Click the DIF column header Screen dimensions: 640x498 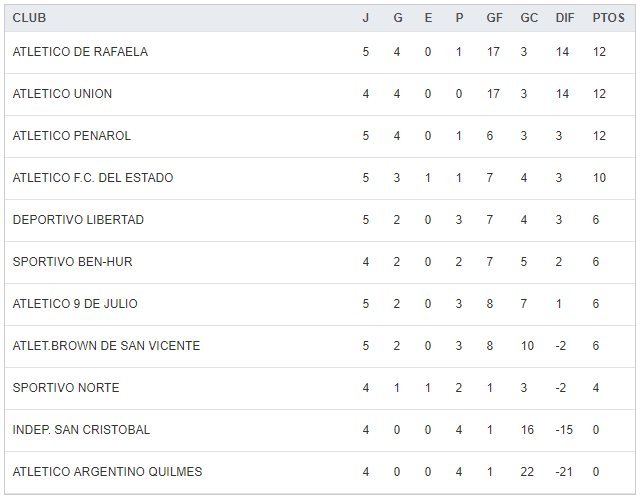(563, 18)
